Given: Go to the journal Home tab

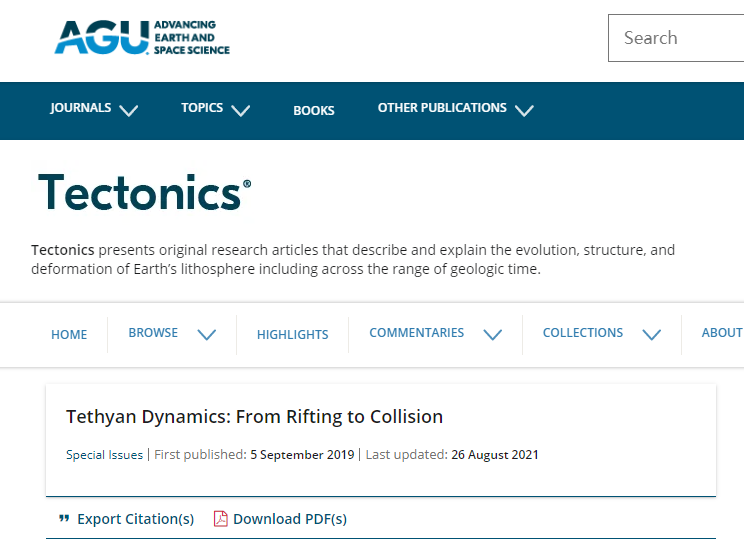Looking at the screenshot, I should [69, 334].
